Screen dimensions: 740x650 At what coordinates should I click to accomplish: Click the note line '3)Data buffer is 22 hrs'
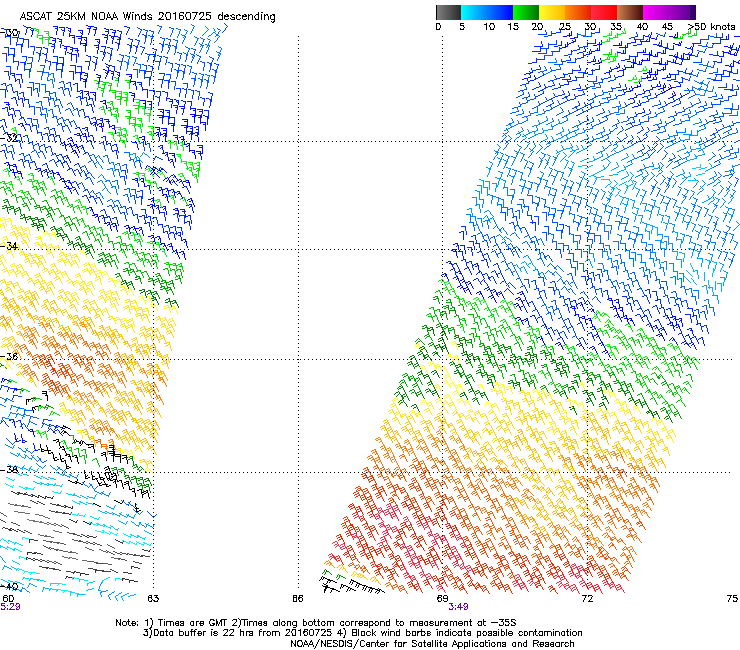pyautogui.click(x=362, y=633)
